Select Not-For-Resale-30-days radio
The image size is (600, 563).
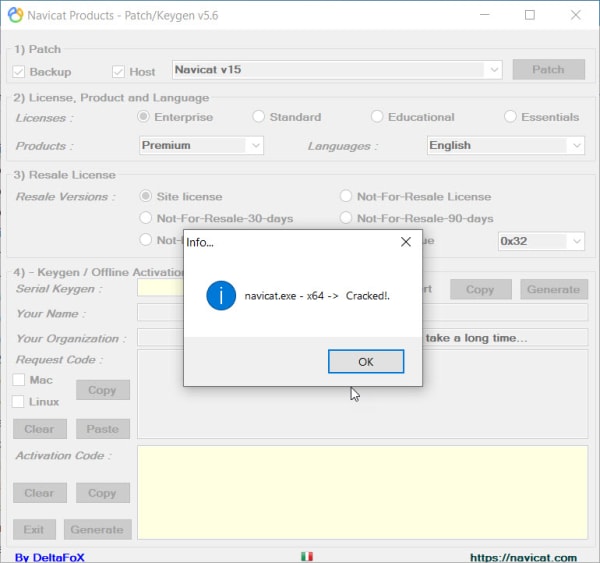(x=145, y=218)
